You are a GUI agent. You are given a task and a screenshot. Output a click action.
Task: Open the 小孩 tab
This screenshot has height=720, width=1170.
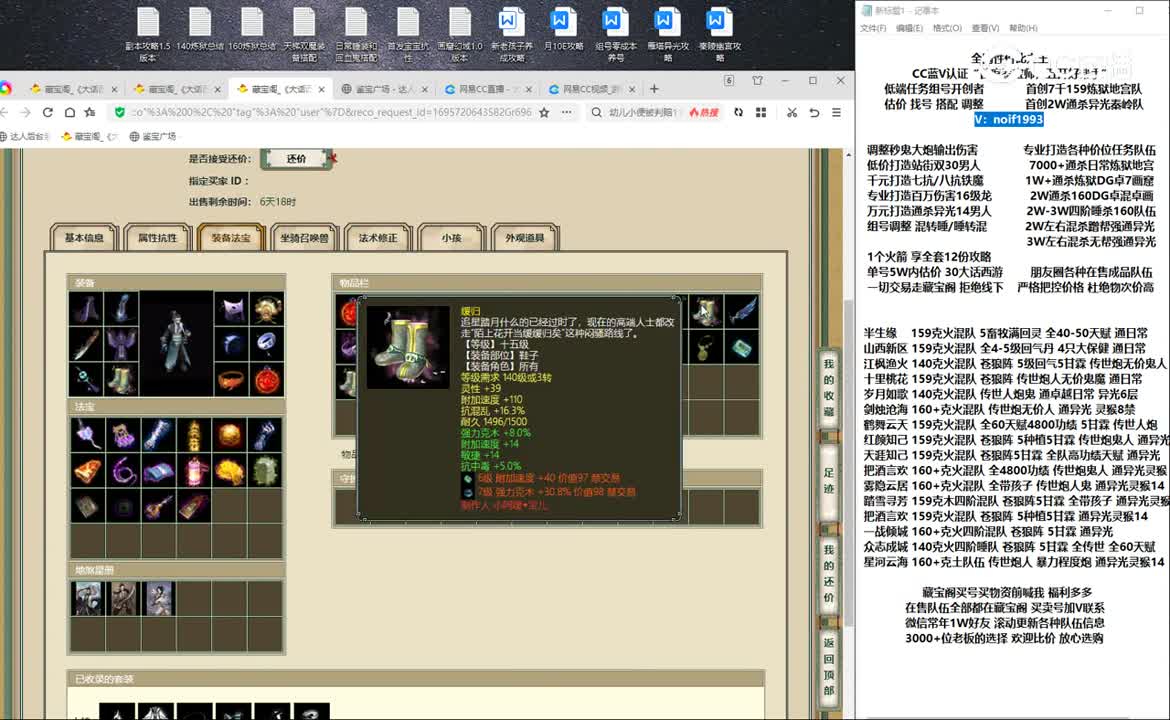451,238
